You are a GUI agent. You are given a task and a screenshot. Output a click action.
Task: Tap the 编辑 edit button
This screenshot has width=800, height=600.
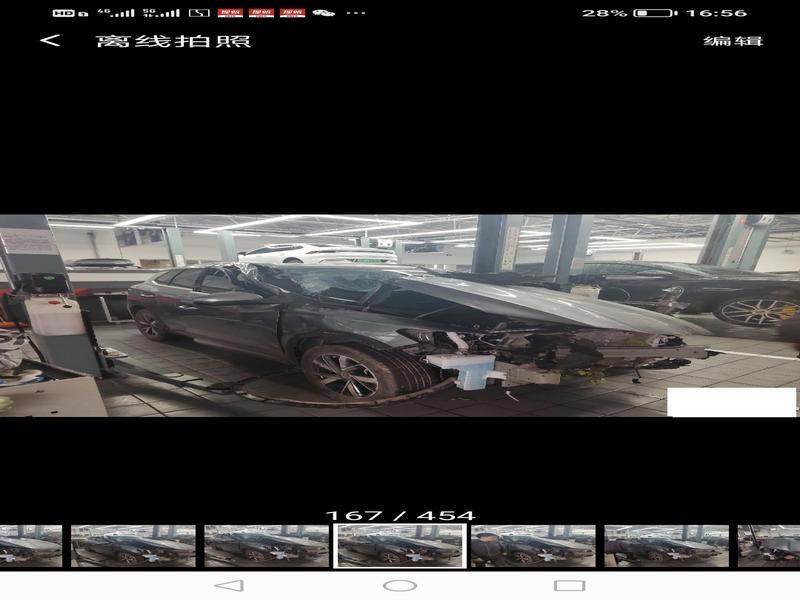pos(733,41)
